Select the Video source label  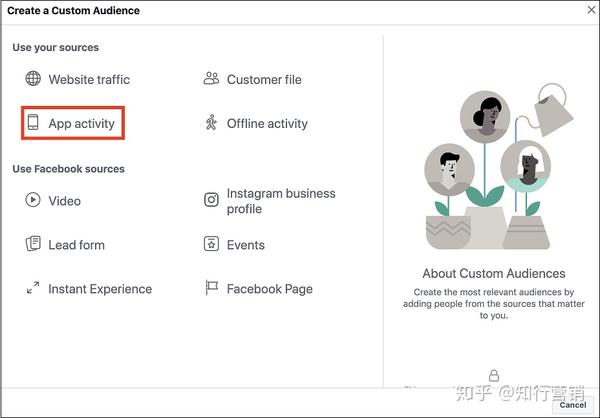point(64,201)
